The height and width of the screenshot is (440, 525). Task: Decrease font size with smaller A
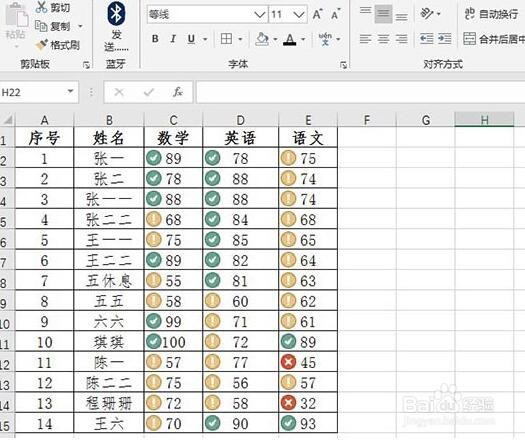pyautogui.click(x=335, y=14)
